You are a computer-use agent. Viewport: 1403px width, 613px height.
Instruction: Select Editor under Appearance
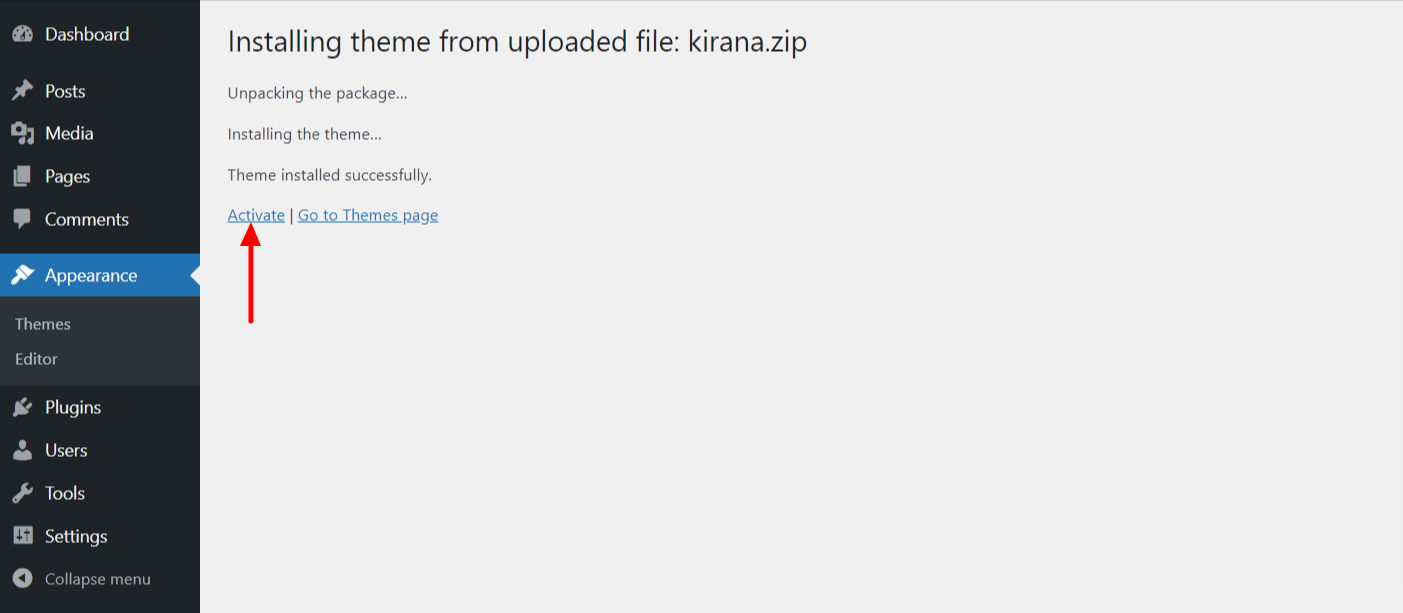pyautogui.click(x=36, y=358)
